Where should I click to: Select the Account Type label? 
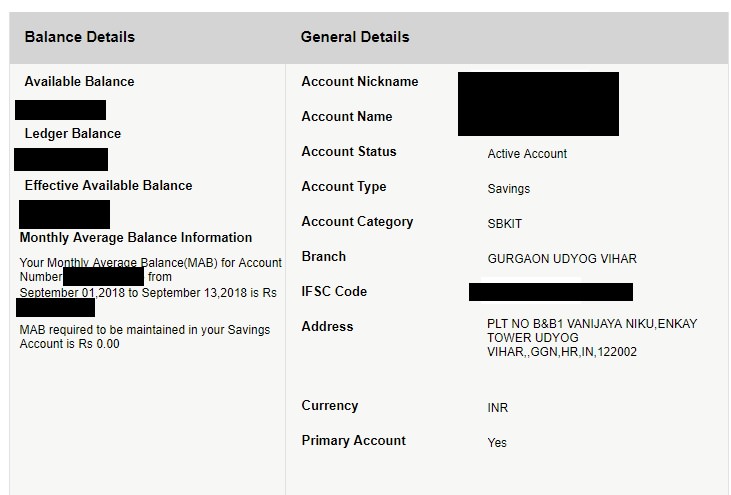click(343, 187)
